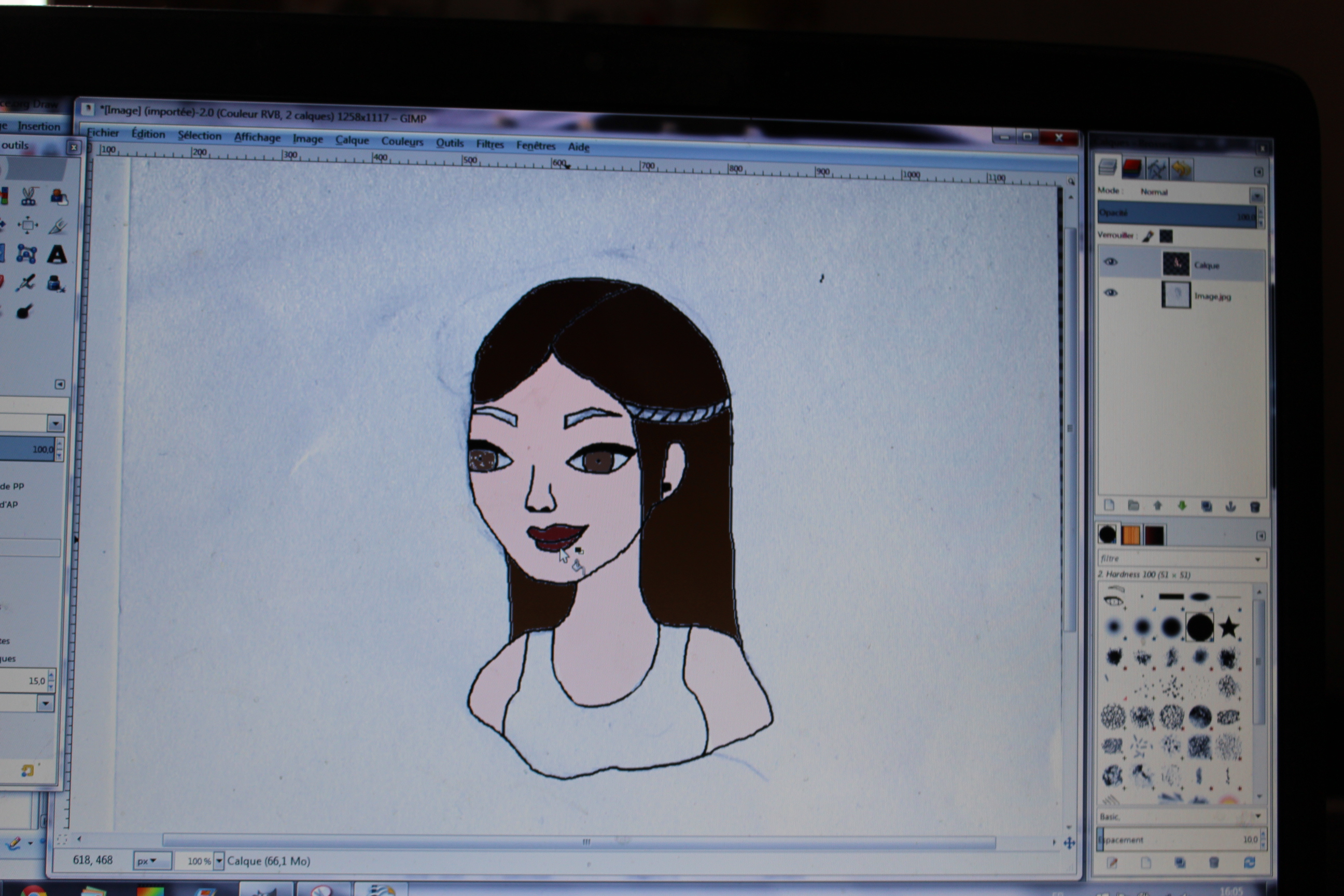Select the Cage Transform tool
The image size is (1344, 896).
(27, 254)
